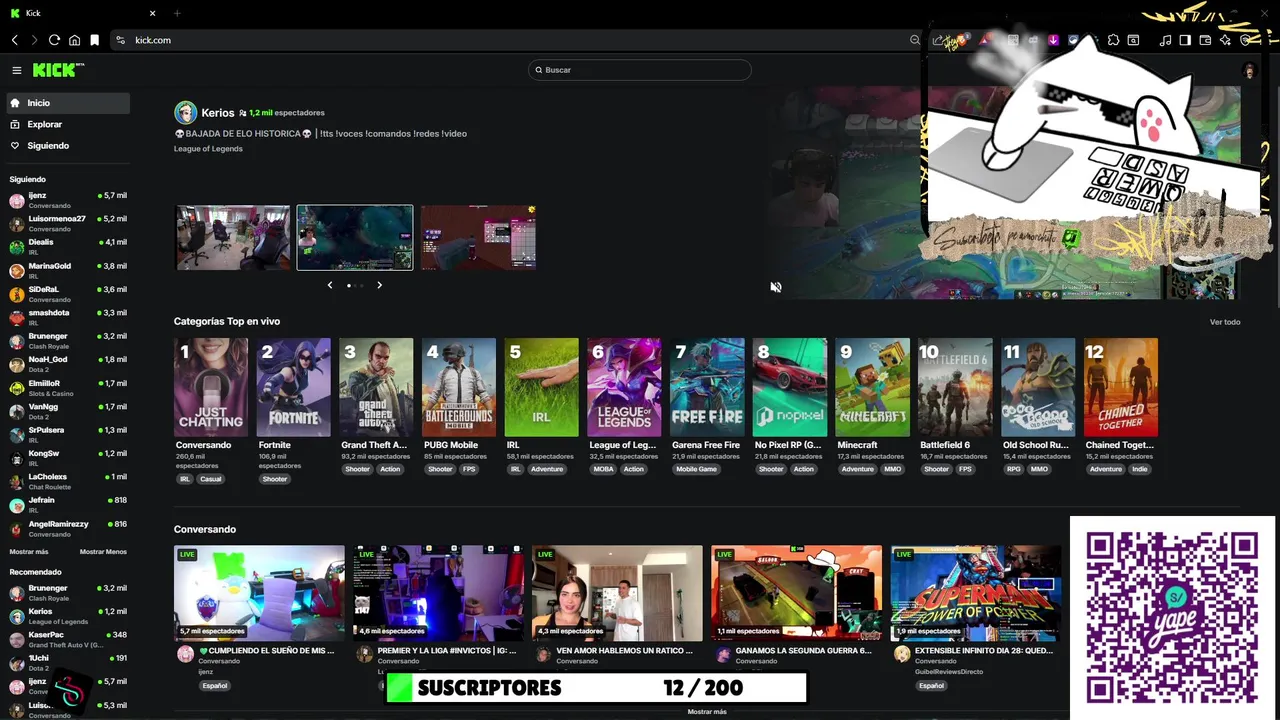Open SiDeRaL channel in sidebar
1280x720 pixels.
pyautogui.click(x=68, y=294)
